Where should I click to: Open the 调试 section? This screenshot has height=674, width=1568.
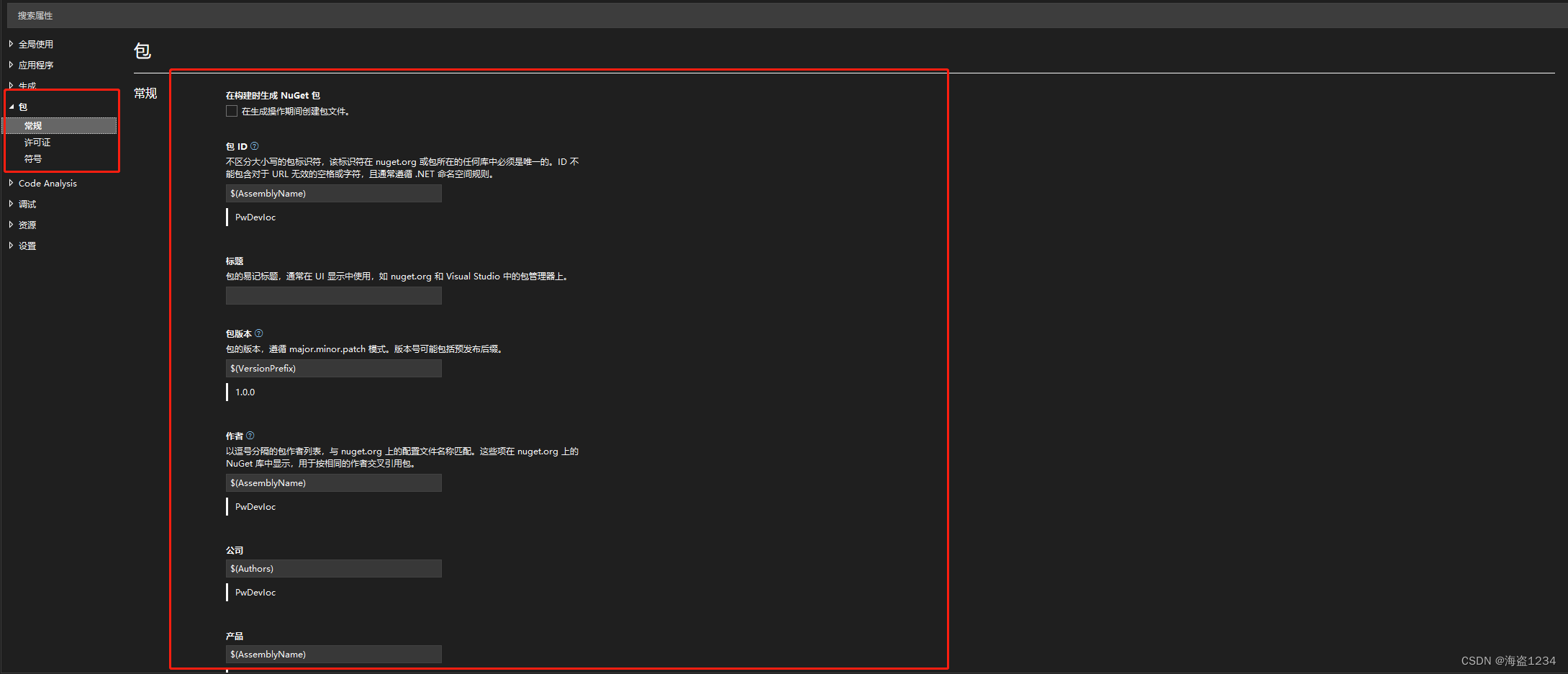(x=27, y=204)
